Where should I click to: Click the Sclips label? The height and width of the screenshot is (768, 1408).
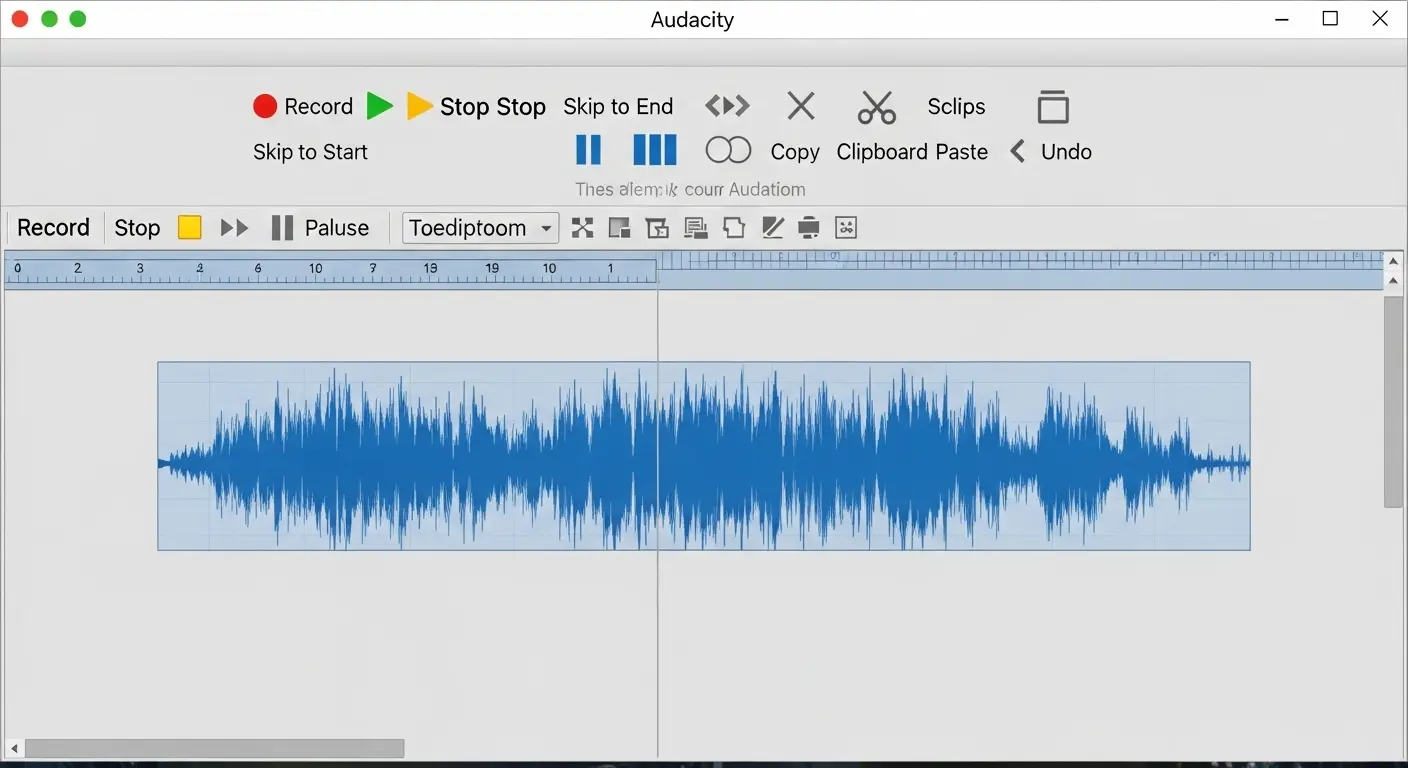(x=956, y=106)
